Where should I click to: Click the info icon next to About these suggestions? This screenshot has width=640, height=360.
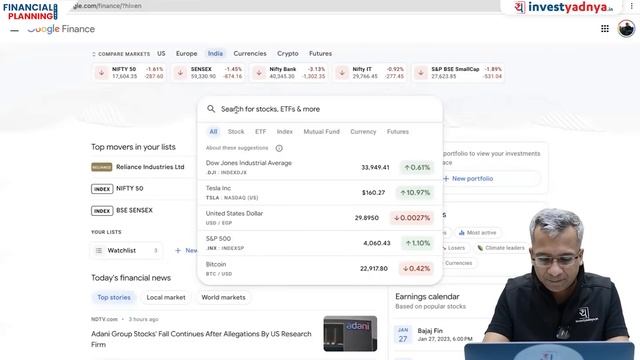point(279,148)
